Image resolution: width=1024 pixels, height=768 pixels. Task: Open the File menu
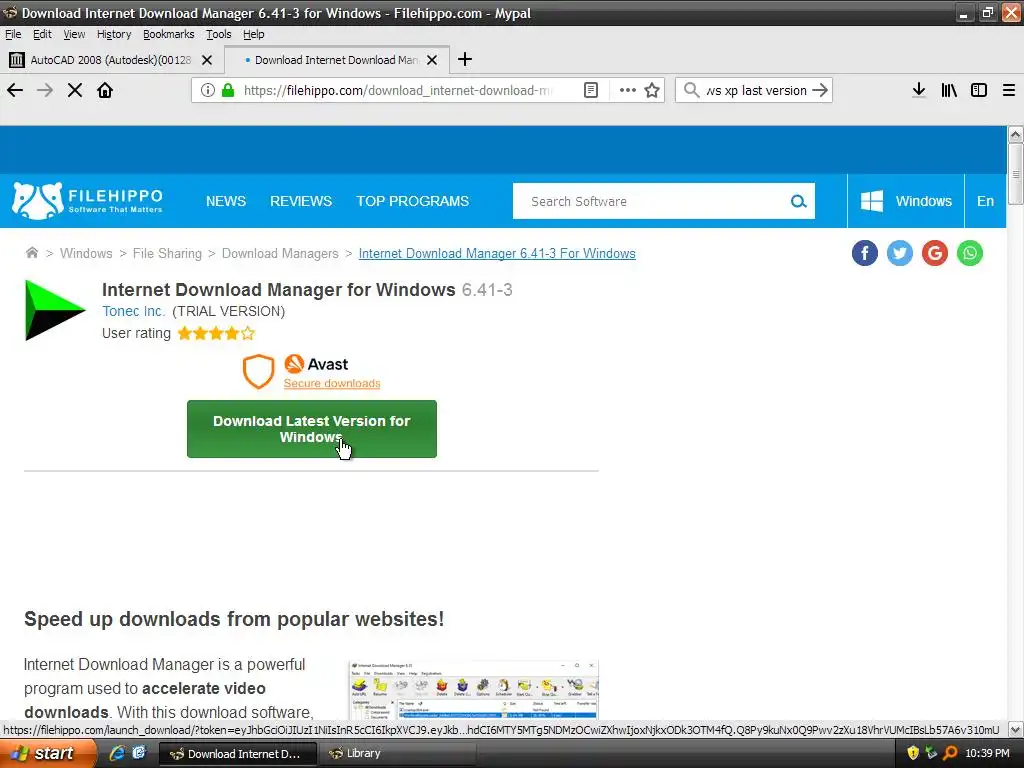(x=13, y=34)
